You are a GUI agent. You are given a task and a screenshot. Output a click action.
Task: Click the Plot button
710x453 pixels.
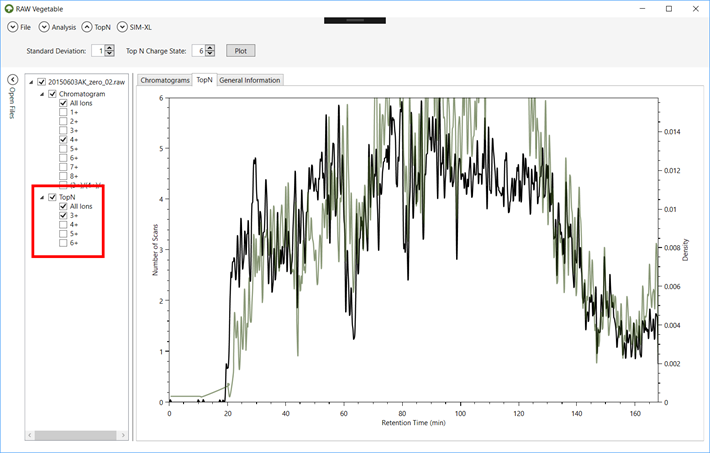click(240, 51)
